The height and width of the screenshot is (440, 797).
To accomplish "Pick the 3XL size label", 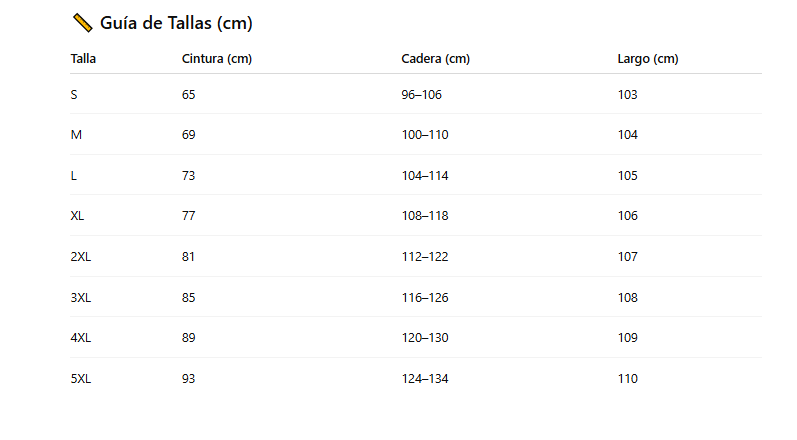I will click(81, 298).
